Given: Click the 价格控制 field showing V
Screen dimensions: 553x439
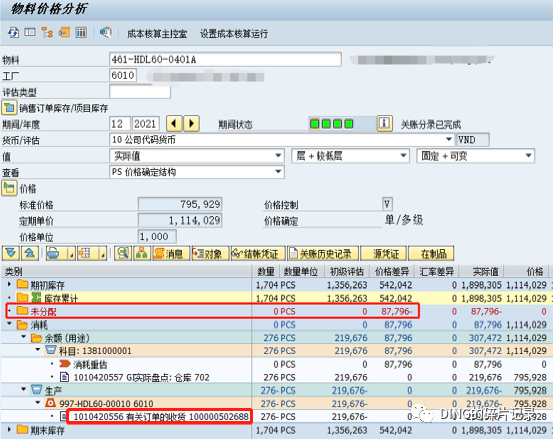Looking at the screenshot, I should [x=387, y=204].
